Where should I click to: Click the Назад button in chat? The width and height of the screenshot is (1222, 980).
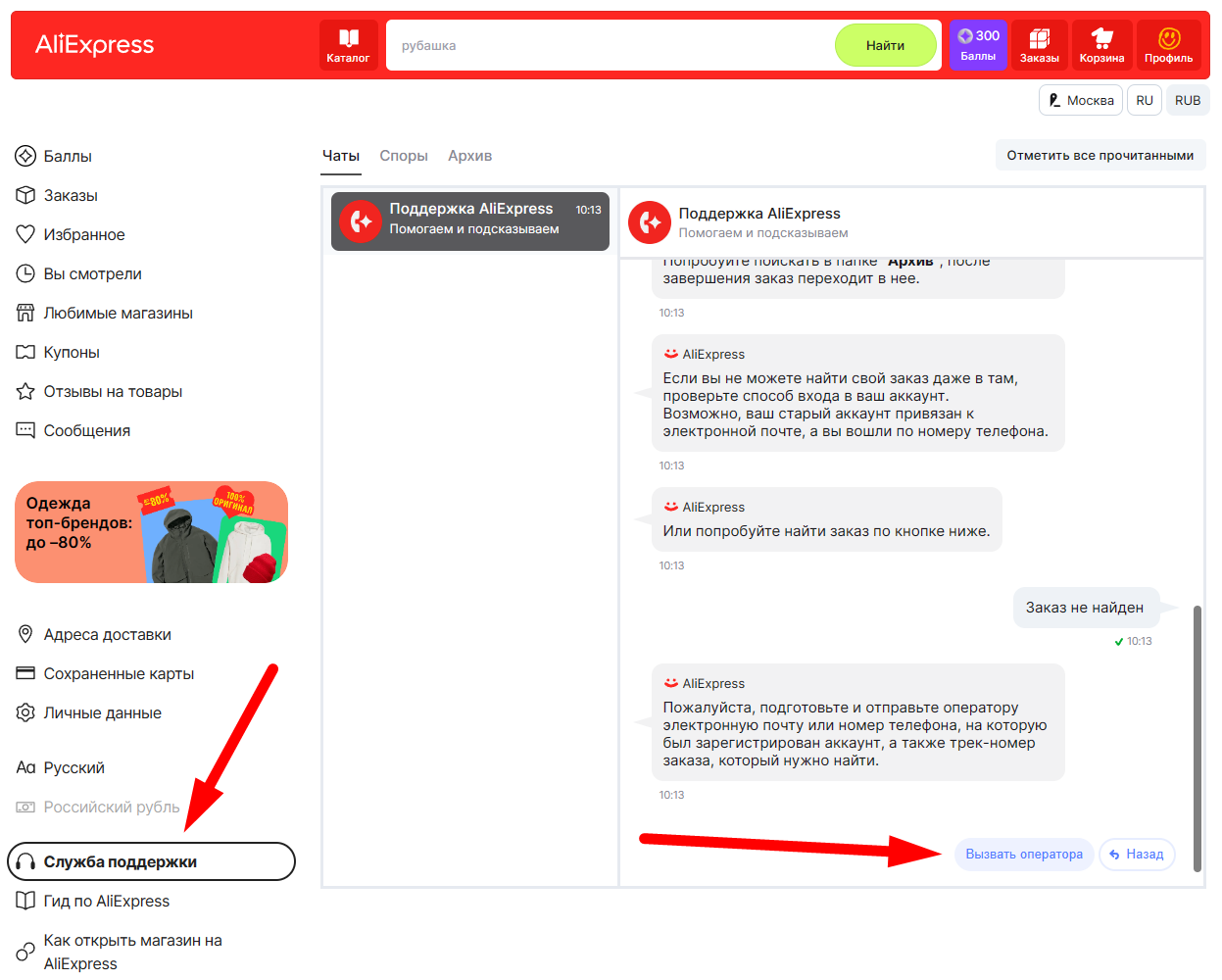[x=1137, y=855]
